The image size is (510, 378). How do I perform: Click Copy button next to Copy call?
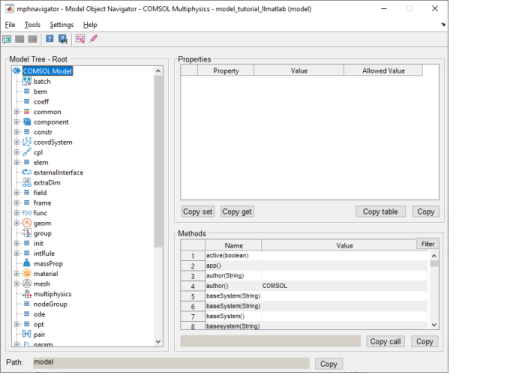[x=425, y=341]
